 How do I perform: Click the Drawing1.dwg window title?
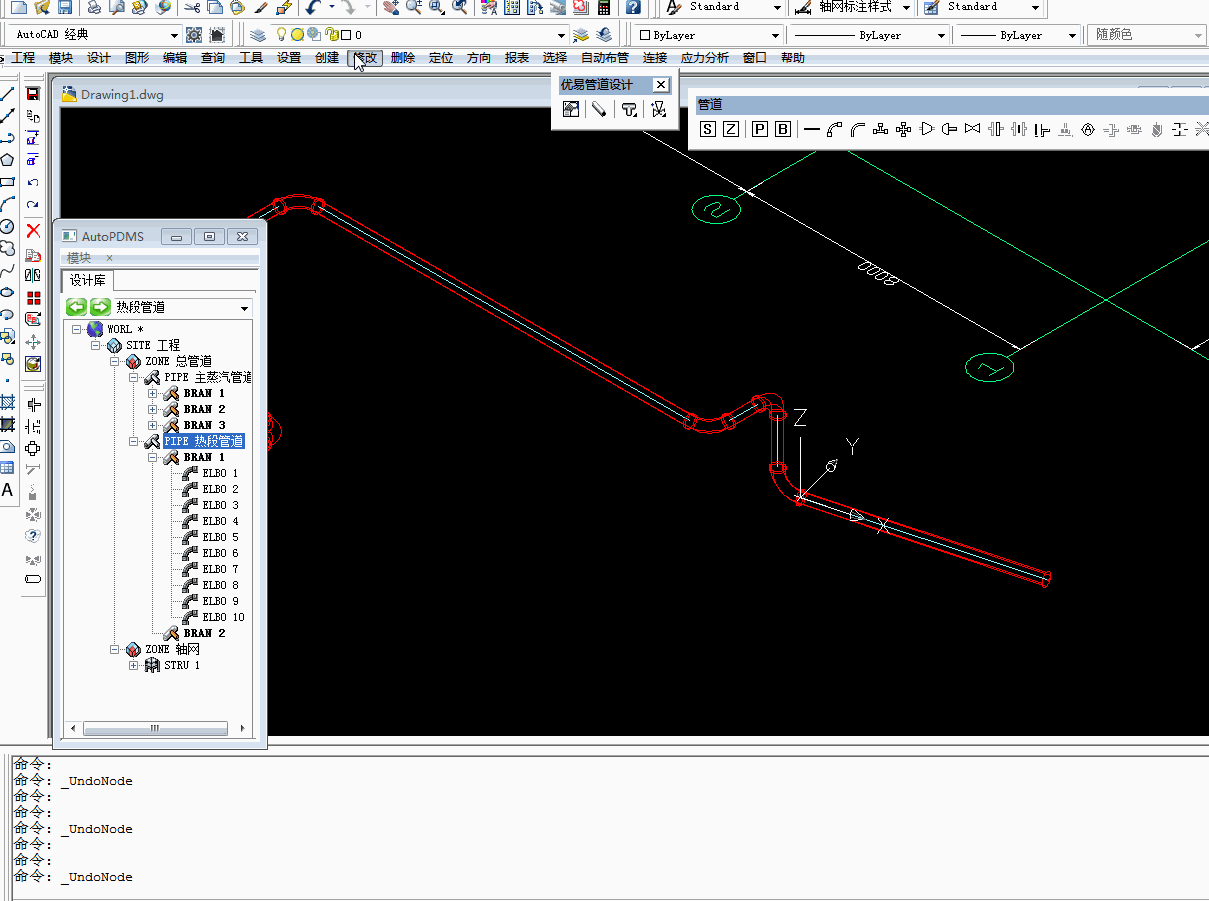coord(122,95)
